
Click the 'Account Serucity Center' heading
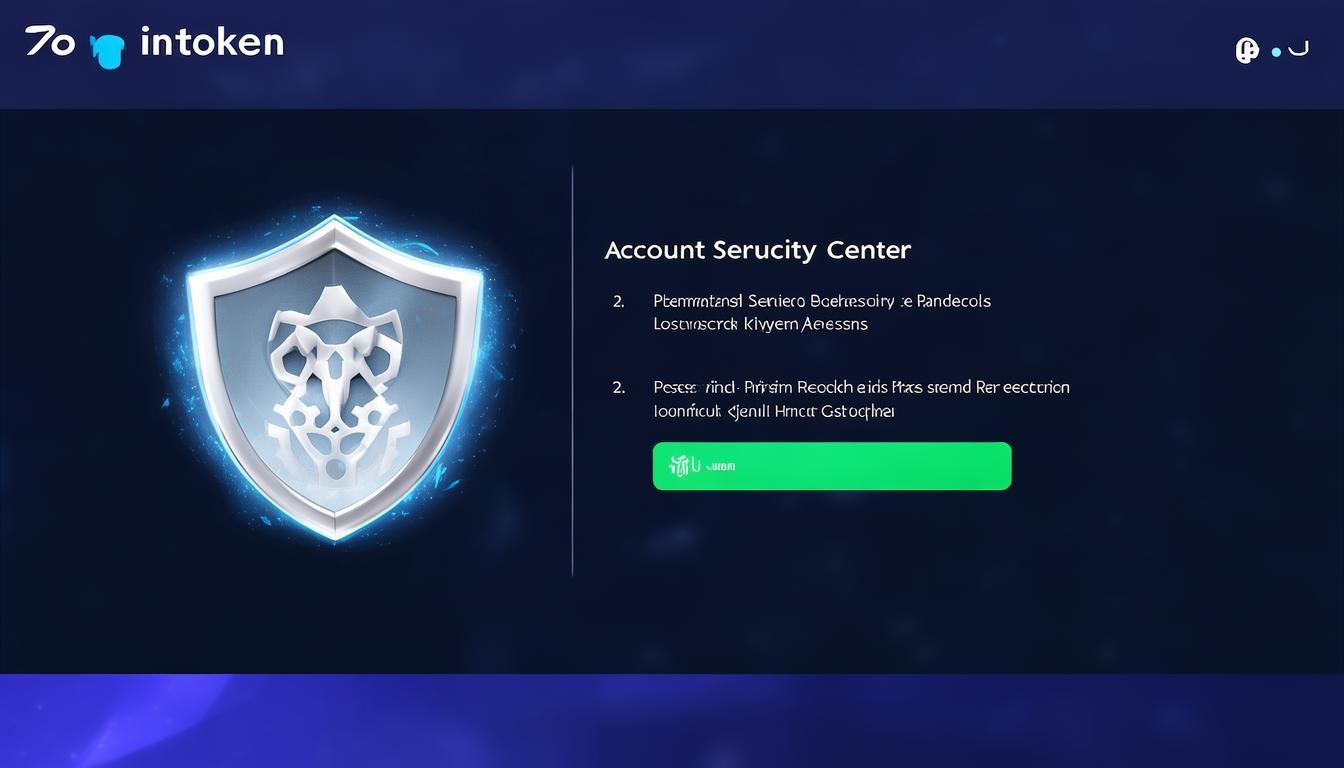(758, 250)
